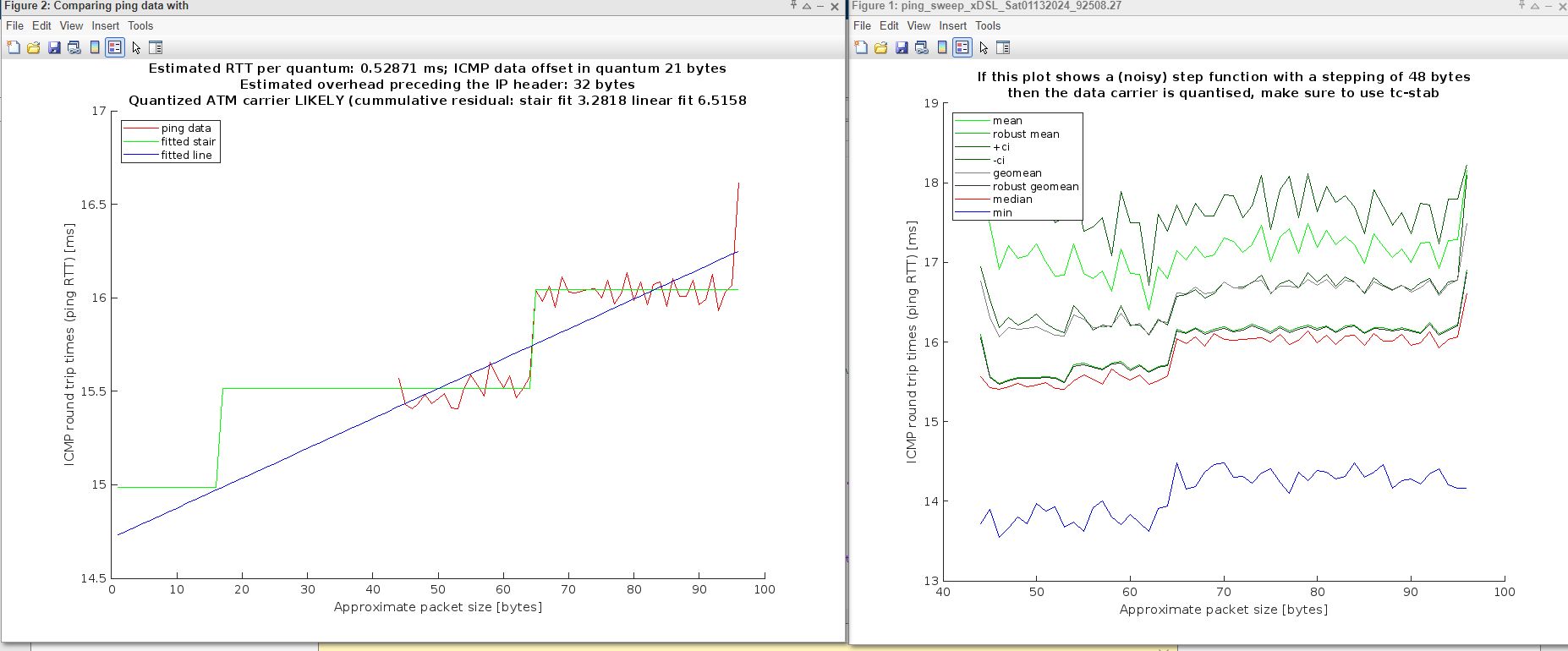Toggle Insert Legend button in Figure 1

pos(962,47)
